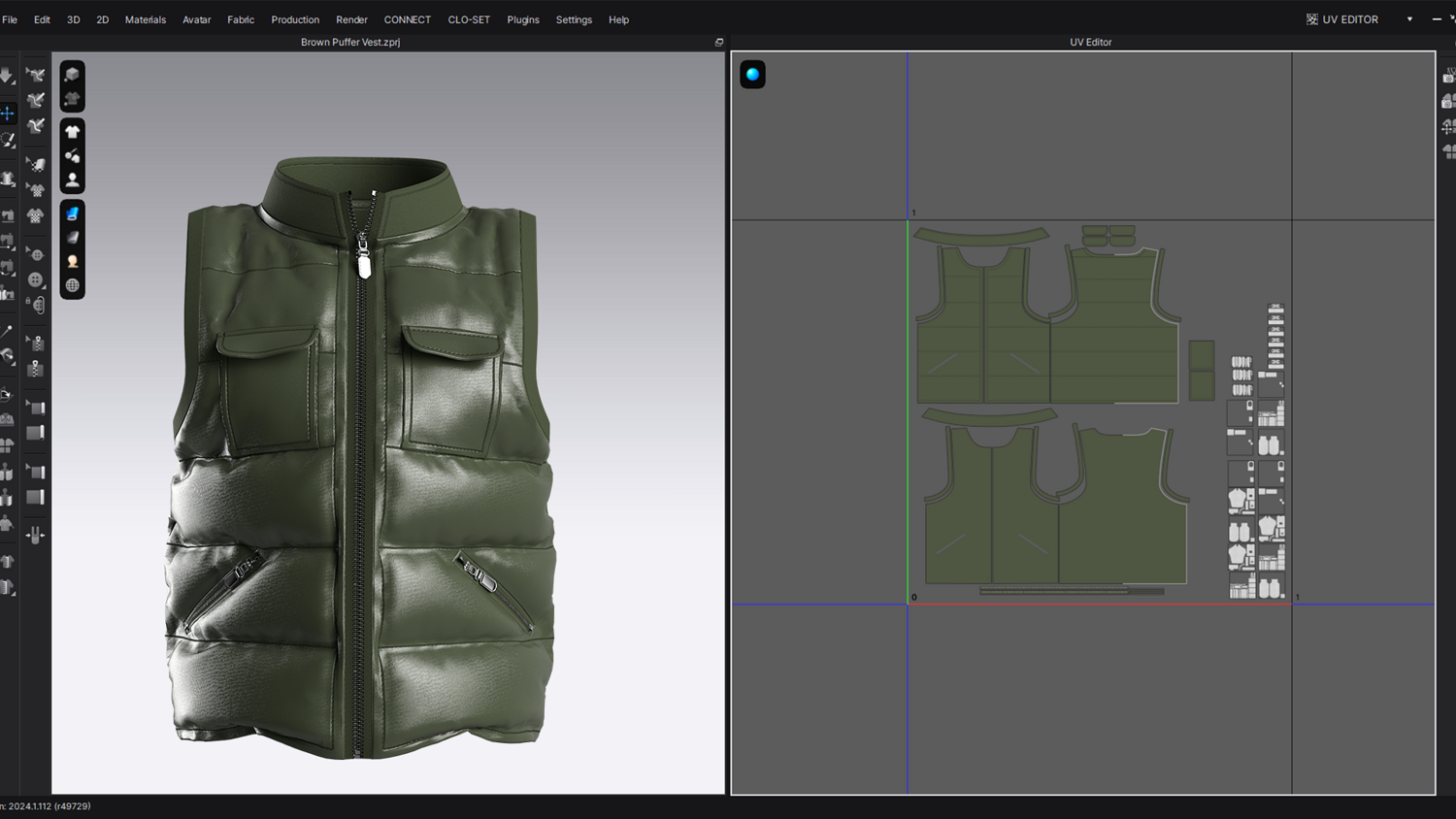Image resolution: width=1456 pixels, height=819 pixels.
Task: Toggle the avatar bust silhouette display
Action: [72, 180]
